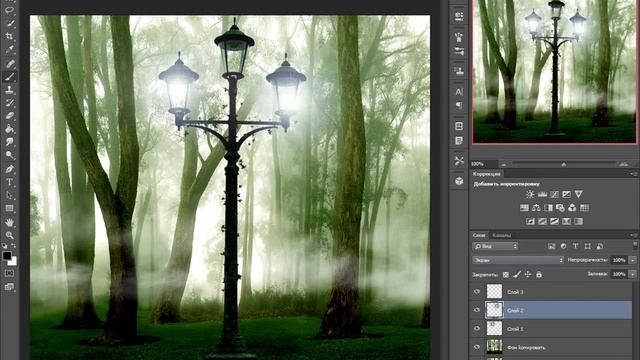Select the Eyedropper tool
640x360 pixels.
point(9,49)
